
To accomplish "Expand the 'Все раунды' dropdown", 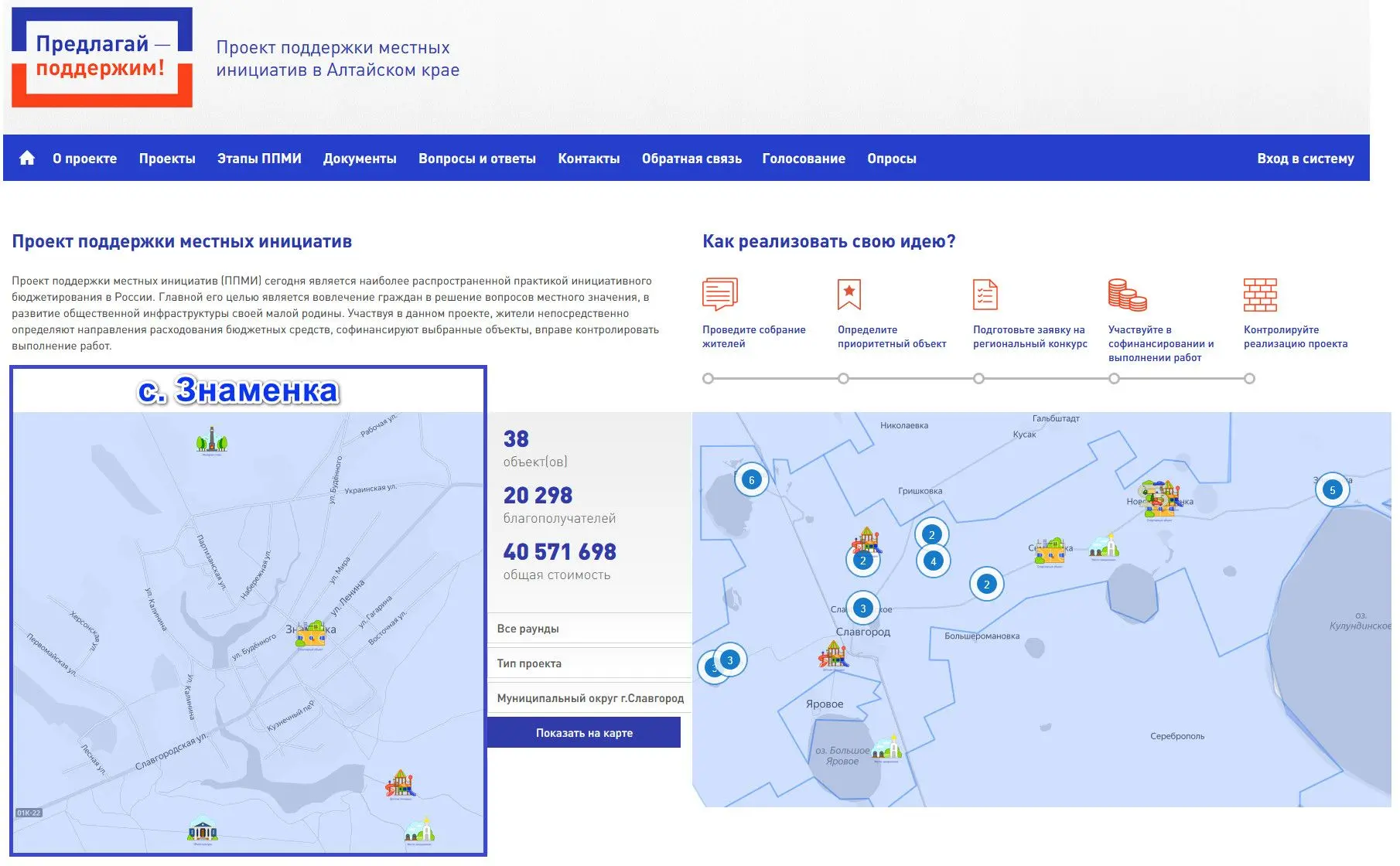I will pos(589,629).
